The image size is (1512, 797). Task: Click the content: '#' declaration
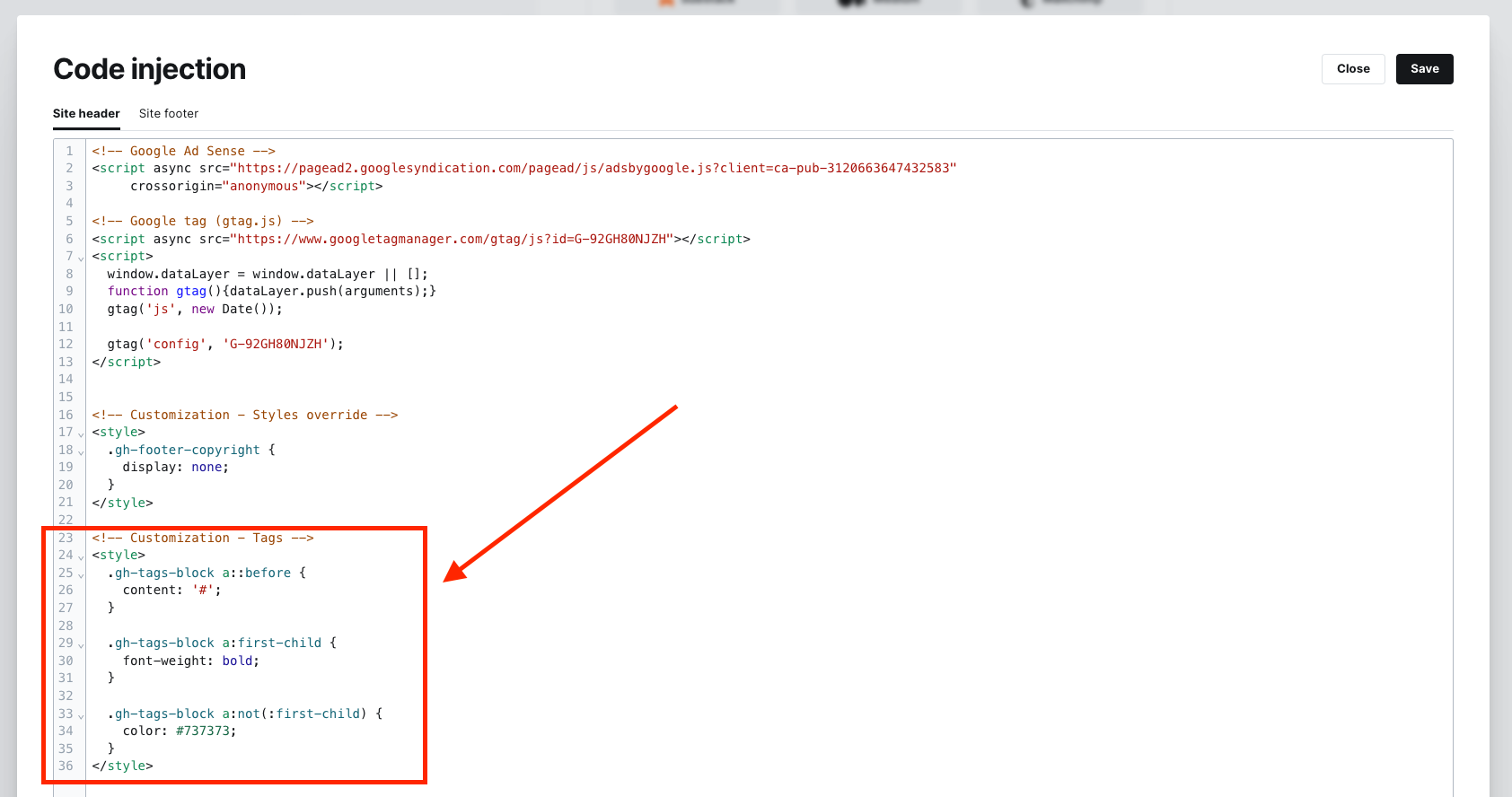click(x=171, y=591)
